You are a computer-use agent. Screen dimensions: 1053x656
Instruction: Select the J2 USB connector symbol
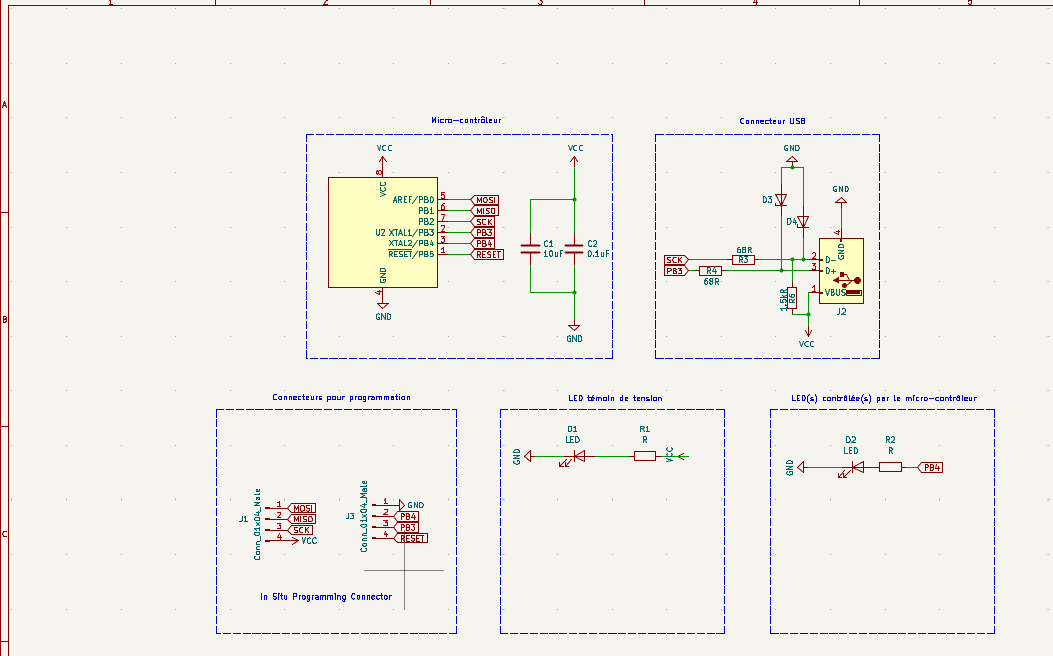point(841,271)
